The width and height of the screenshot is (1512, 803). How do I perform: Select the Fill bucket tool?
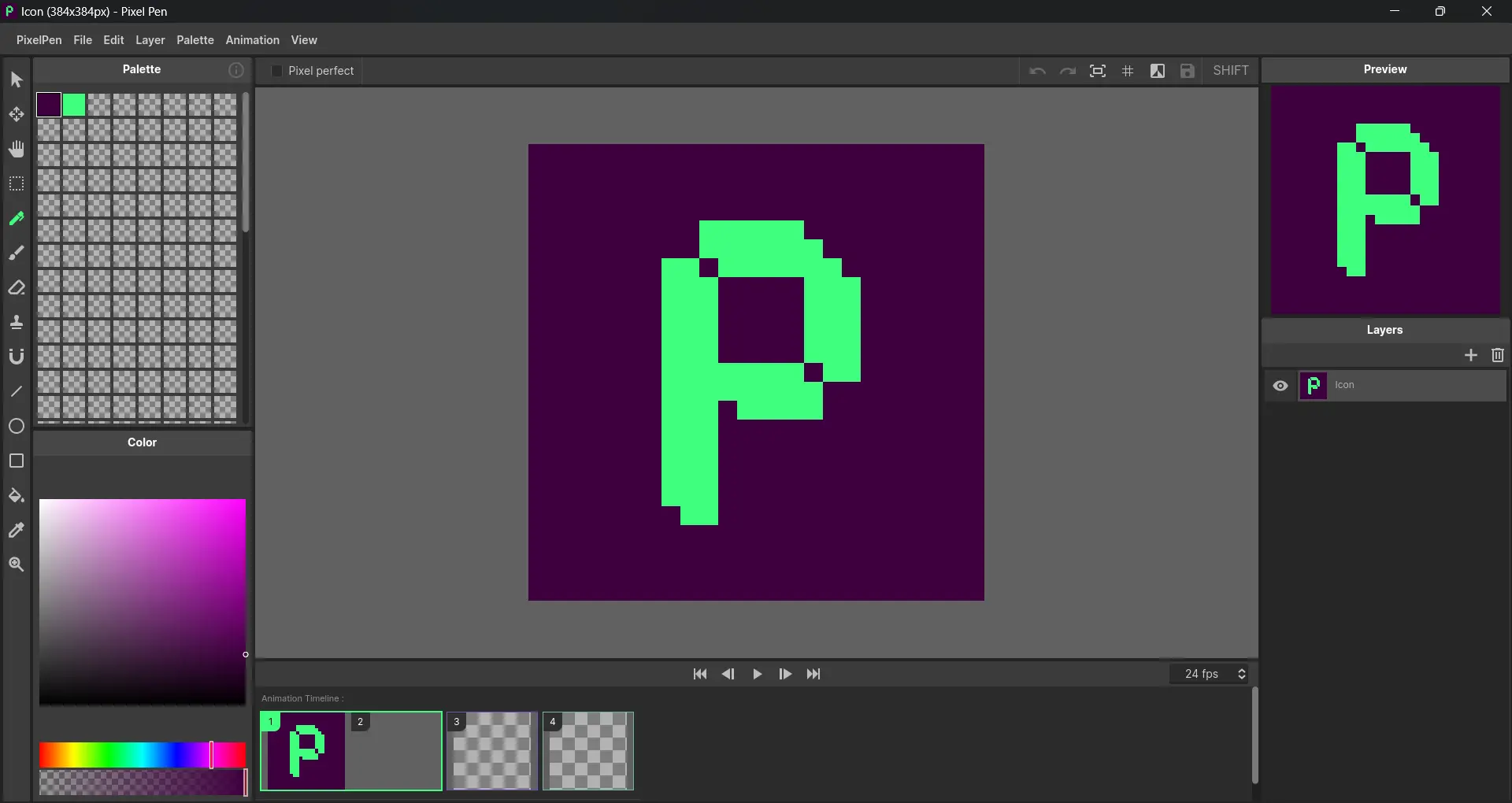[17, 495]
